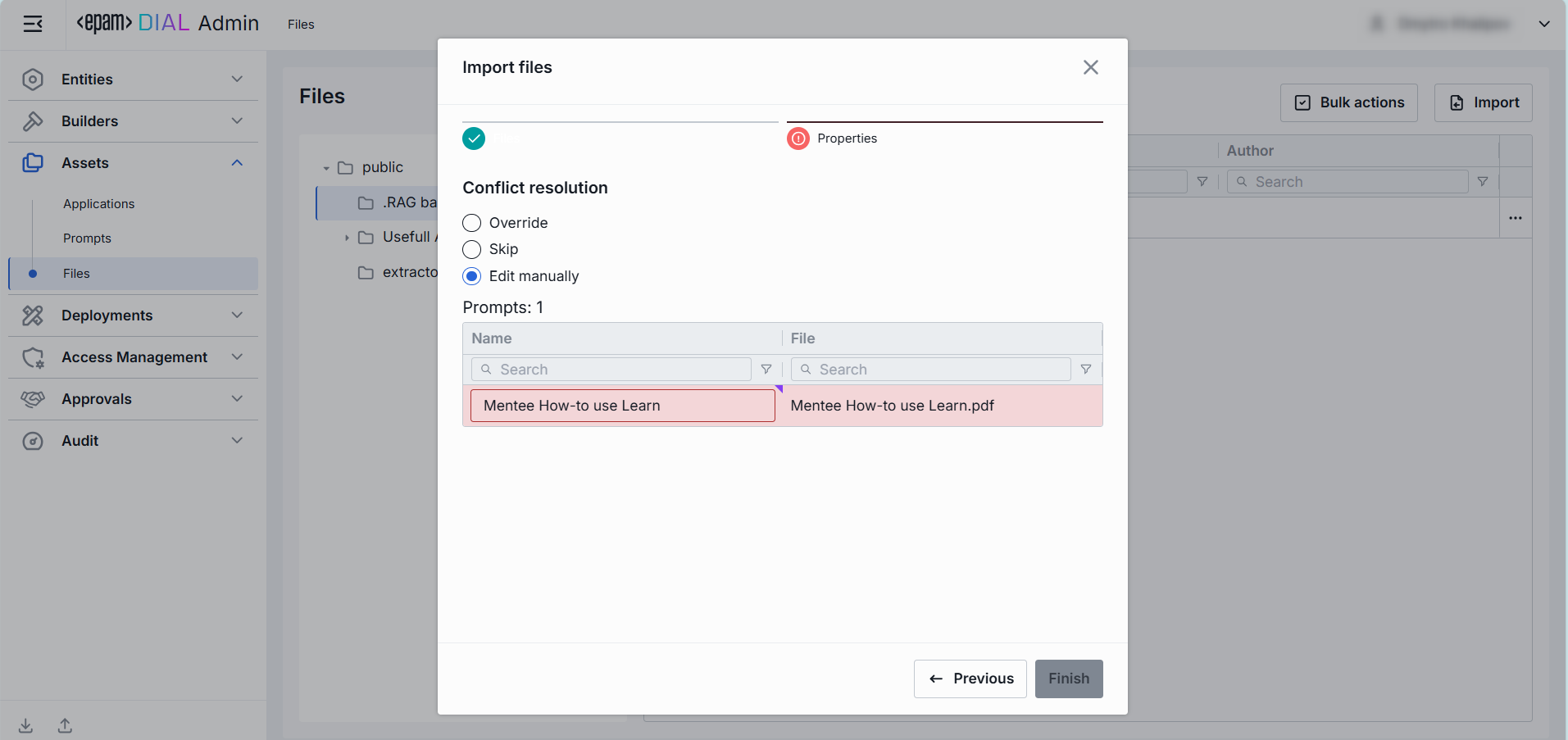Click the Builders hammer icon in the sidebar
The width and height of the screenshot is (1568, 740).
pos(33,121)
